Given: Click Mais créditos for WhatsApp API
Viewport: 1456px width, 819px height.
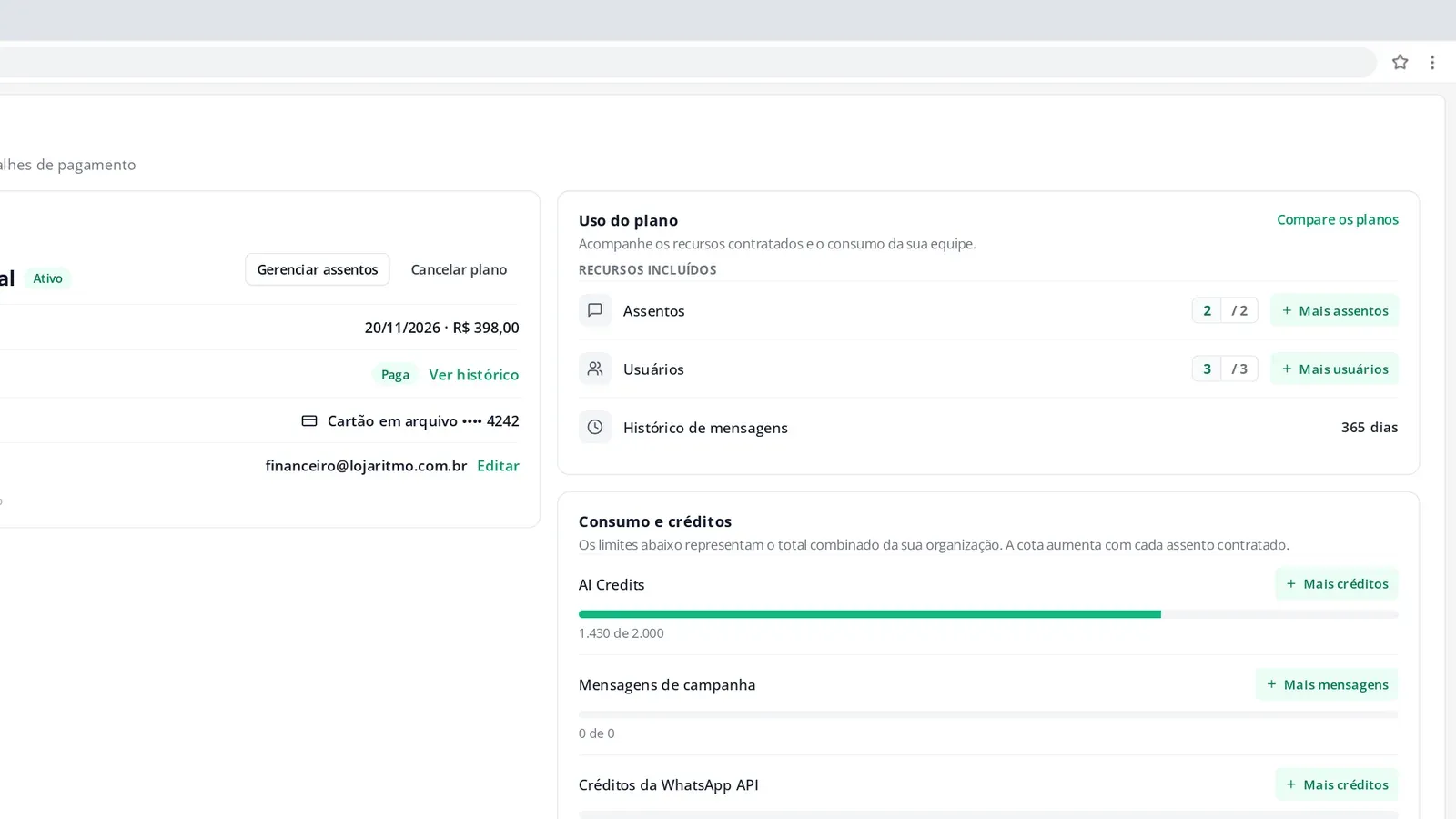Looking at the screenshot, I should [x=1337, y=784].
